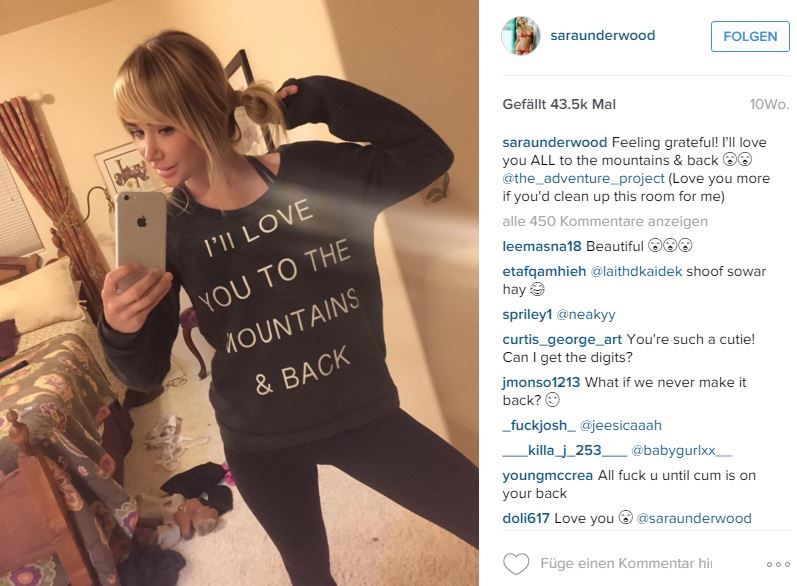The image size is (797, 586).
Task: Open leemasna18 commenter profile
Action: click(x=541, y=246)
